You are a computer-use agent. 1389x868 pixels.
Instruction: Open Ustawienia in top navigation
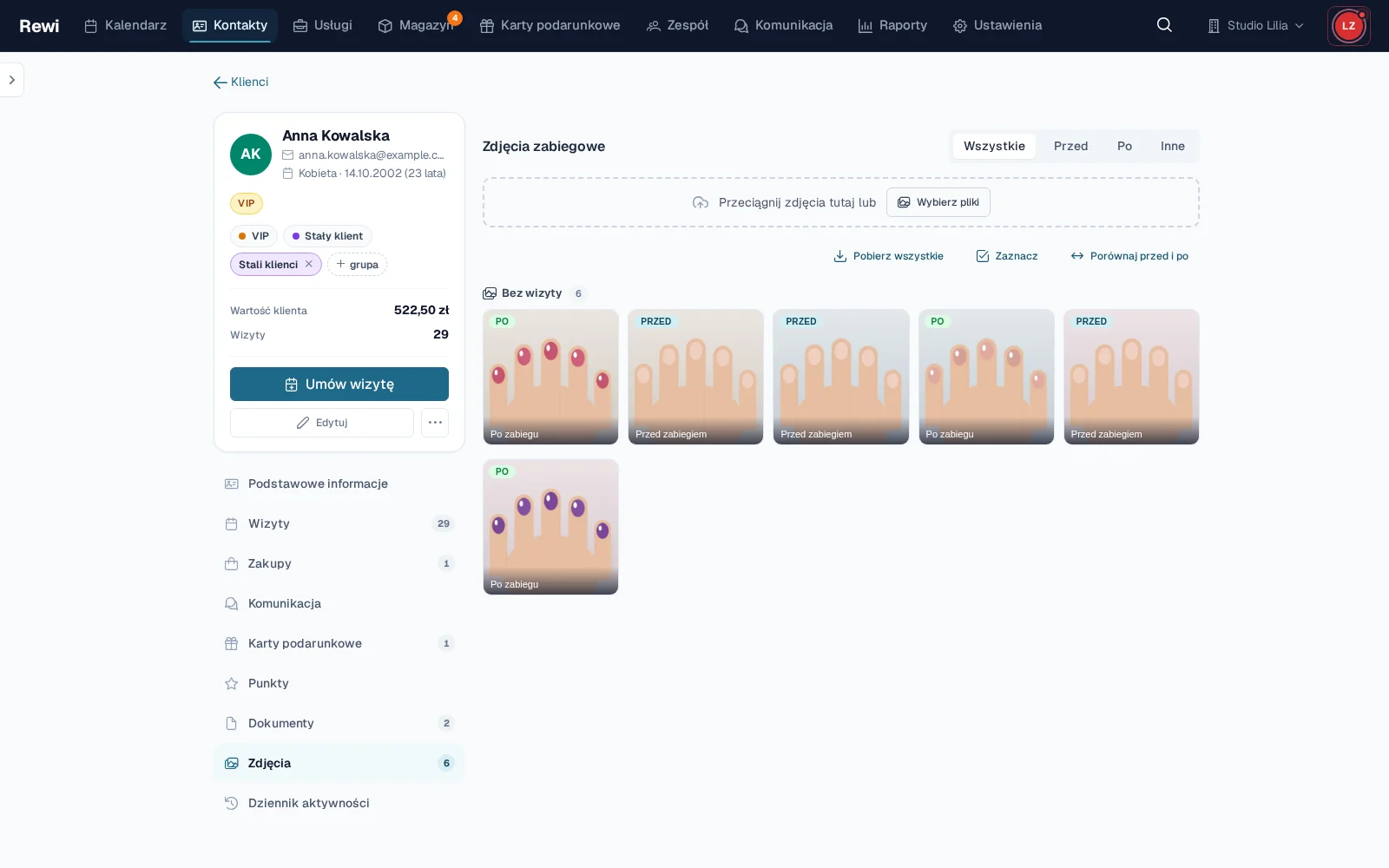tap(997, 25)
